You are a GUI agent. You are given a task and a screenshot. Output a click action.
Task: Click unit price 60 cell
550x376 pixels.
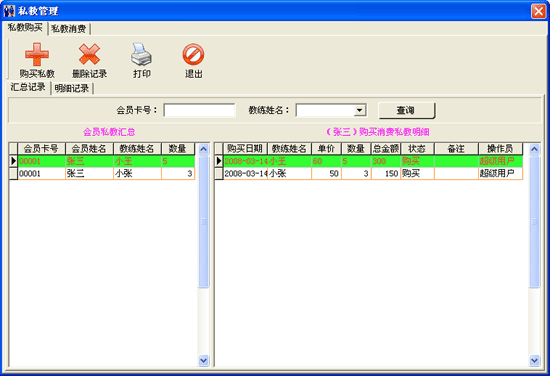click(327, 161)
